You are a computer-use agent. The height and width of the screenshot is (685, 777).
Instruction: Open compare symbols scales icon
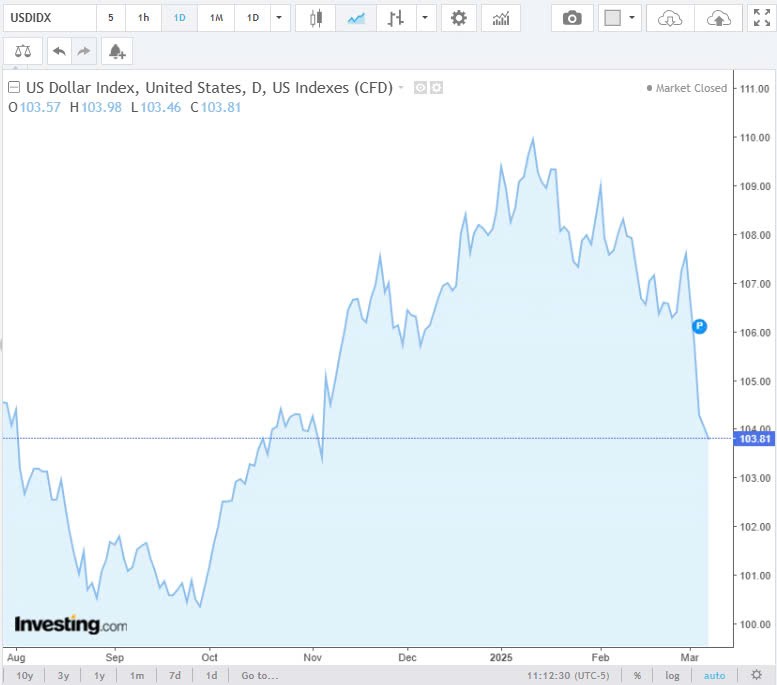click(23, 51)
